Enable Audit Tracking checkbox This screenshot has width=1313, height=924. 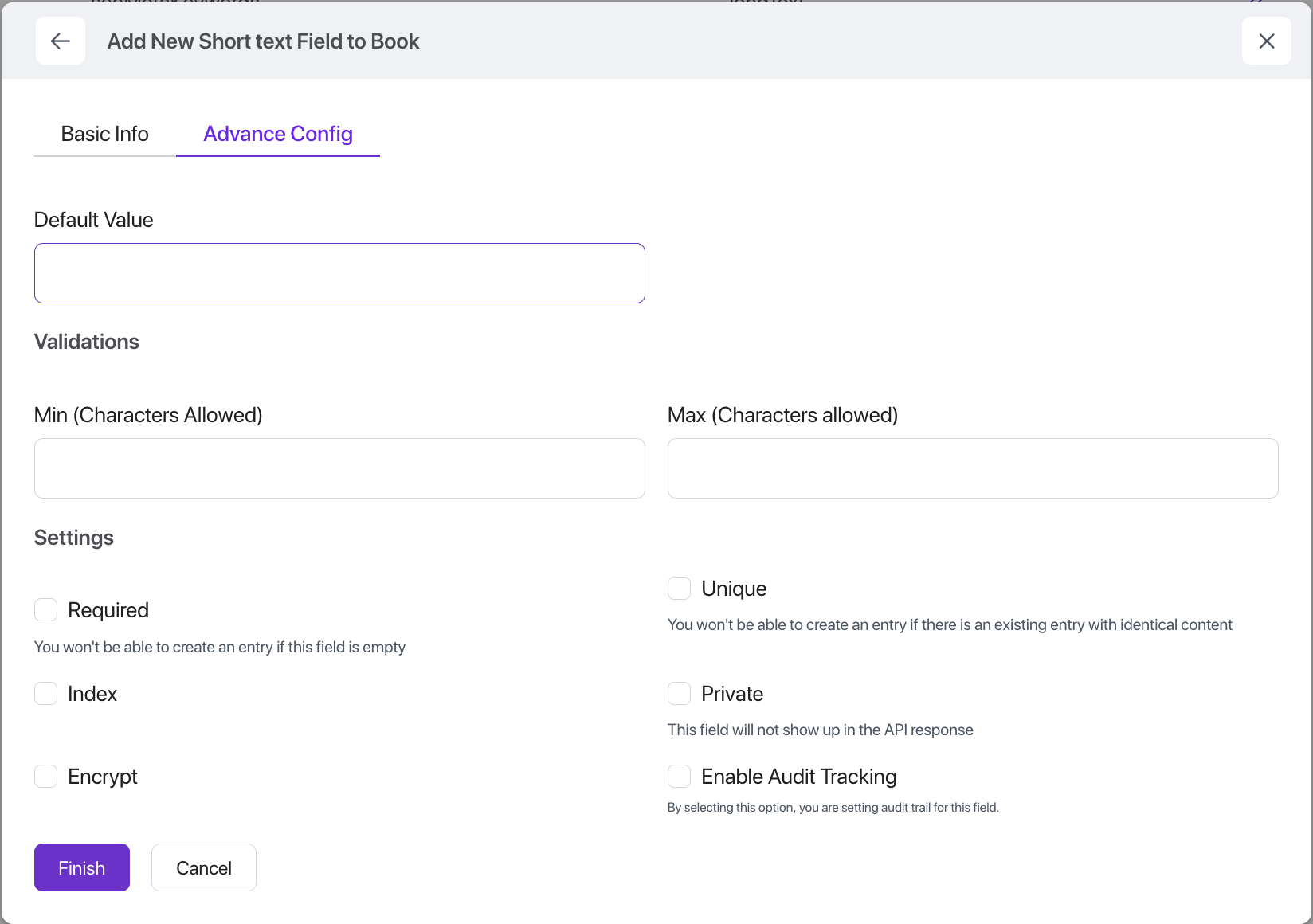(x=679, y=777)
